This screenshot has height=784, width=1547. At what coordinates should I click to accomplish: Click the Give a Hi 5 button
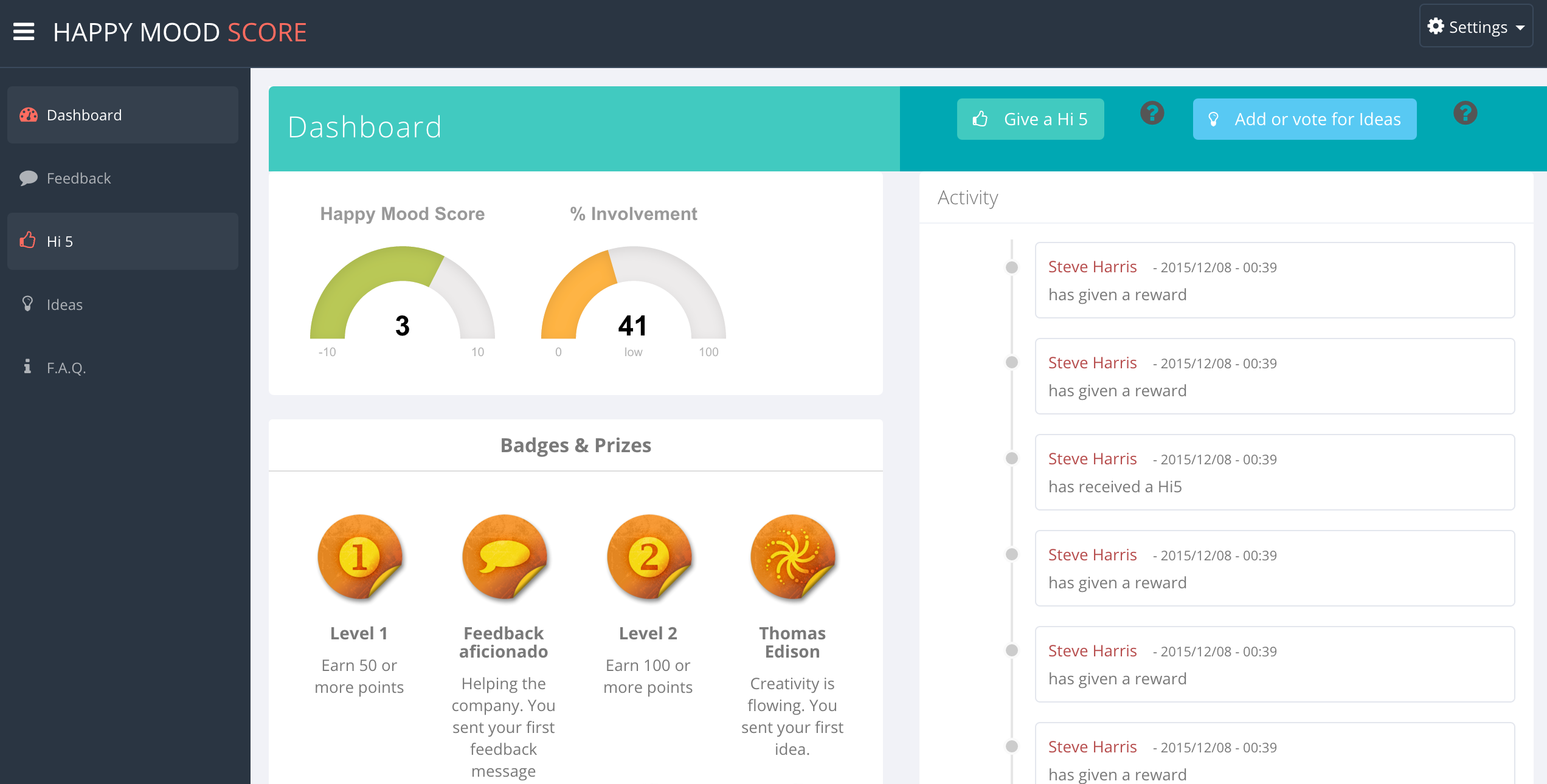tap(1031, 119)
